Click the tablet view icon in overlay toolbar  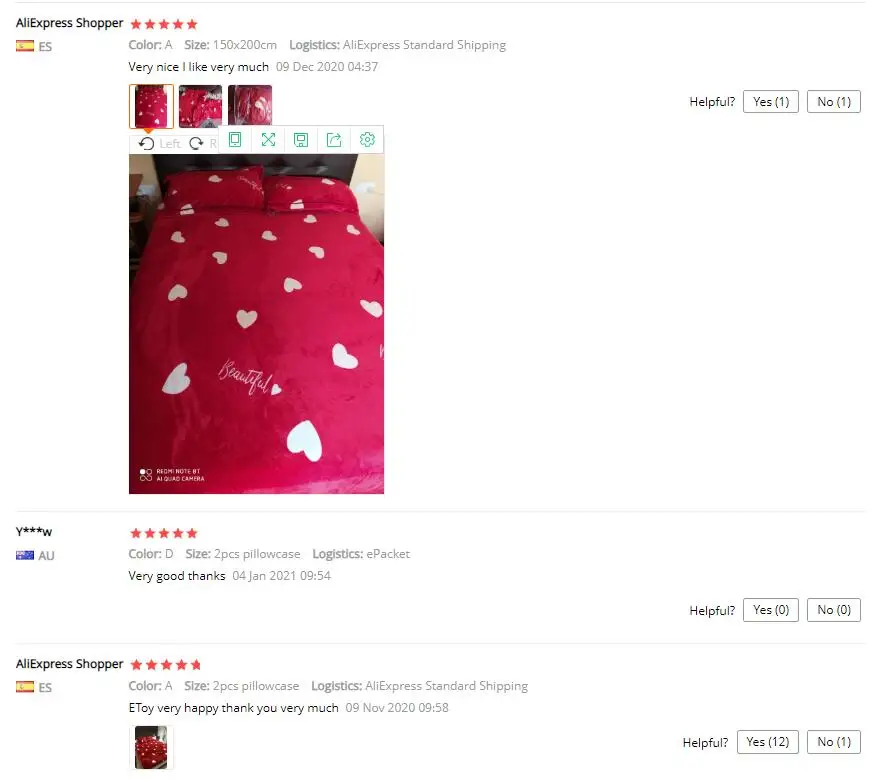coord(235,140)
